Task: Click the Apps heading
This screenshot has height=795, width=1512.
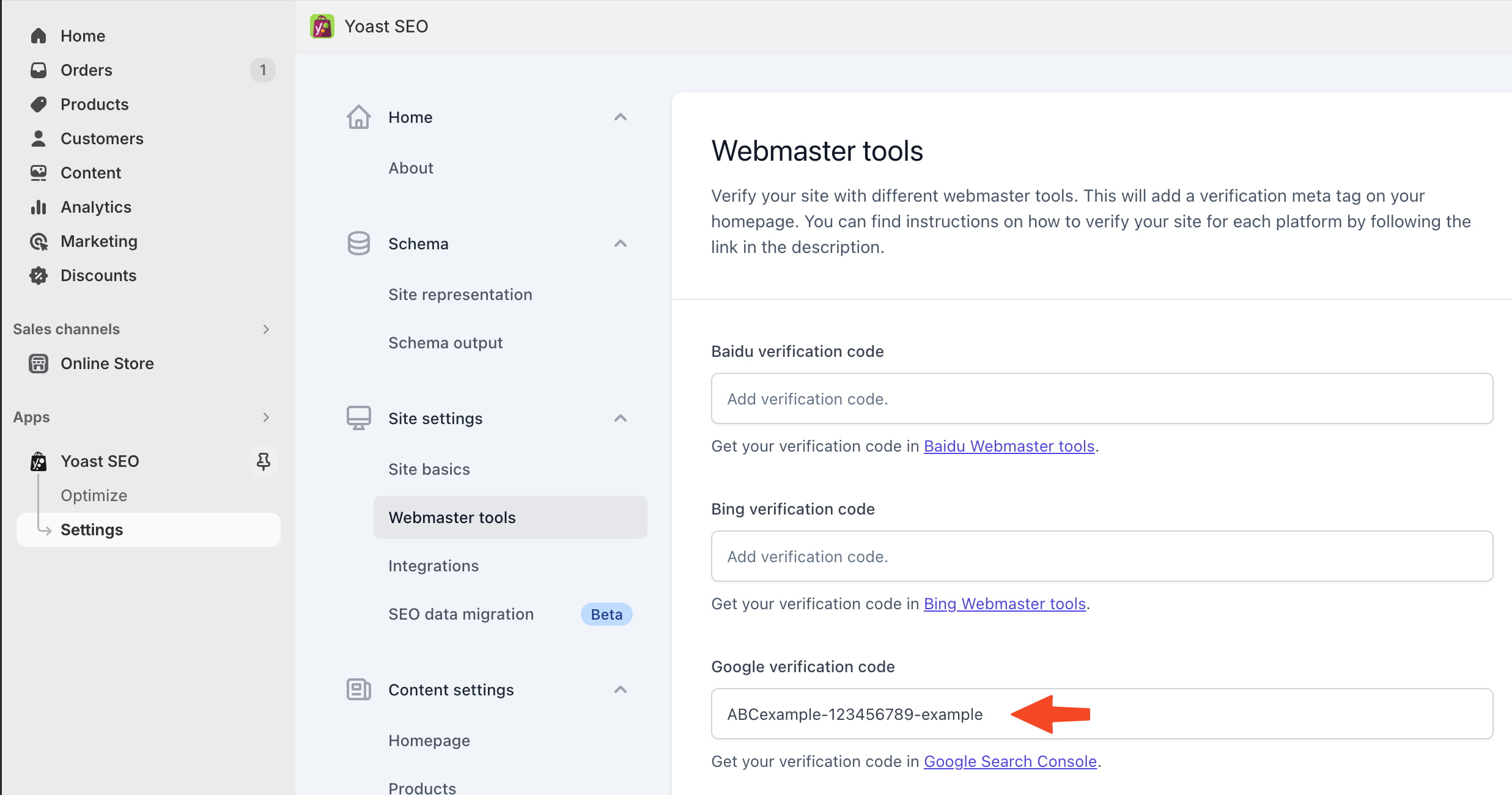Action: click(31, 417)
